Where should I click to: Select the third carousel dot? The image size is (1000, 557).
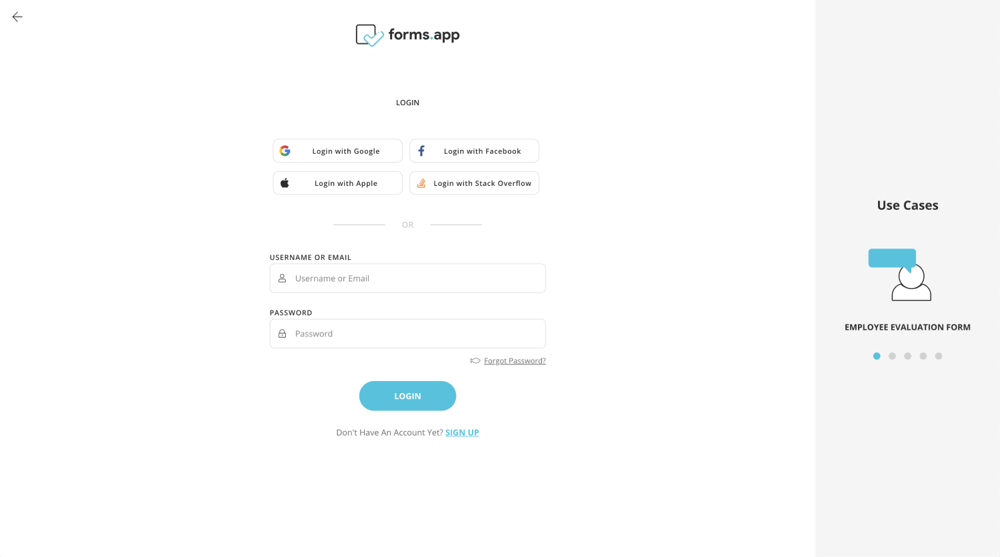[x=908, y=356]
